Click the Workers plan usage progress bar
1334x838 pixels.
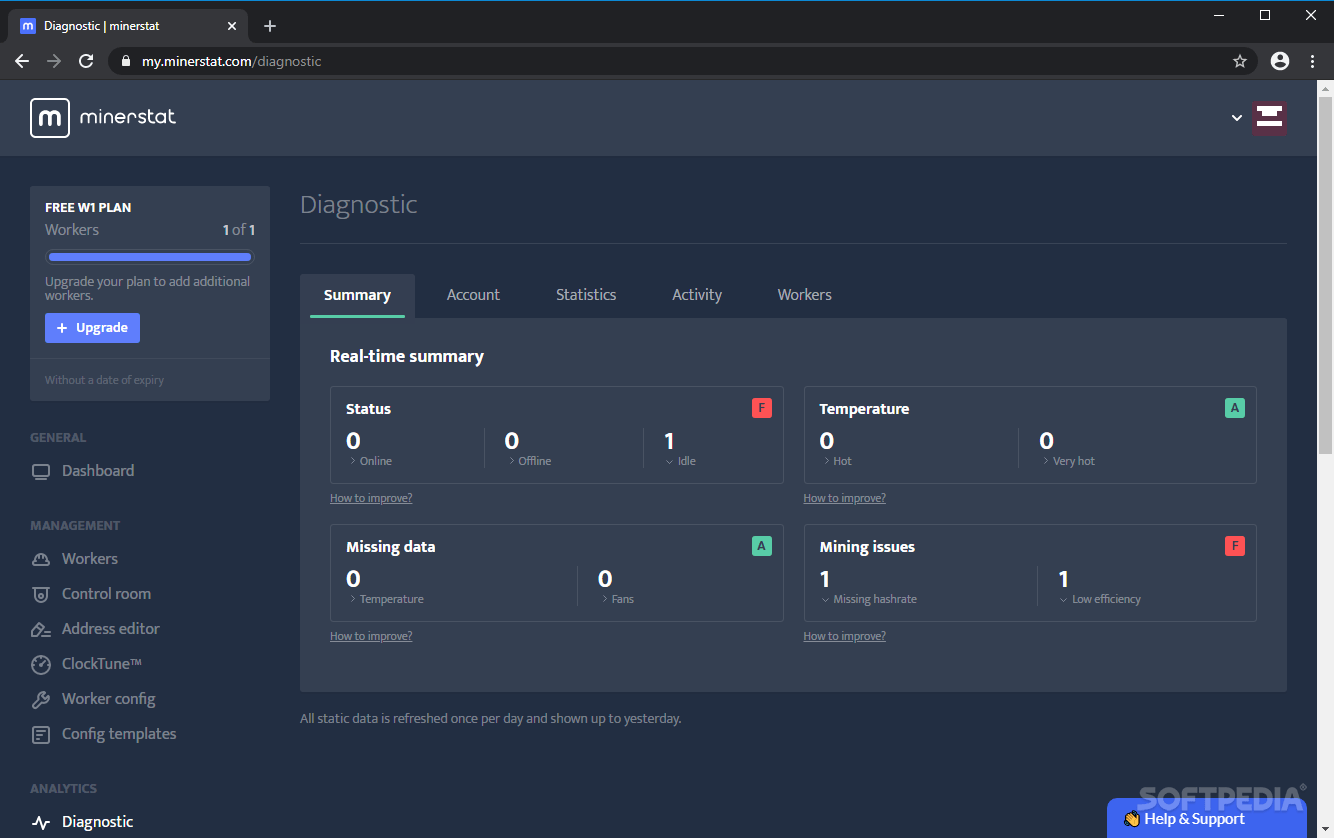(x=149, y=256)
